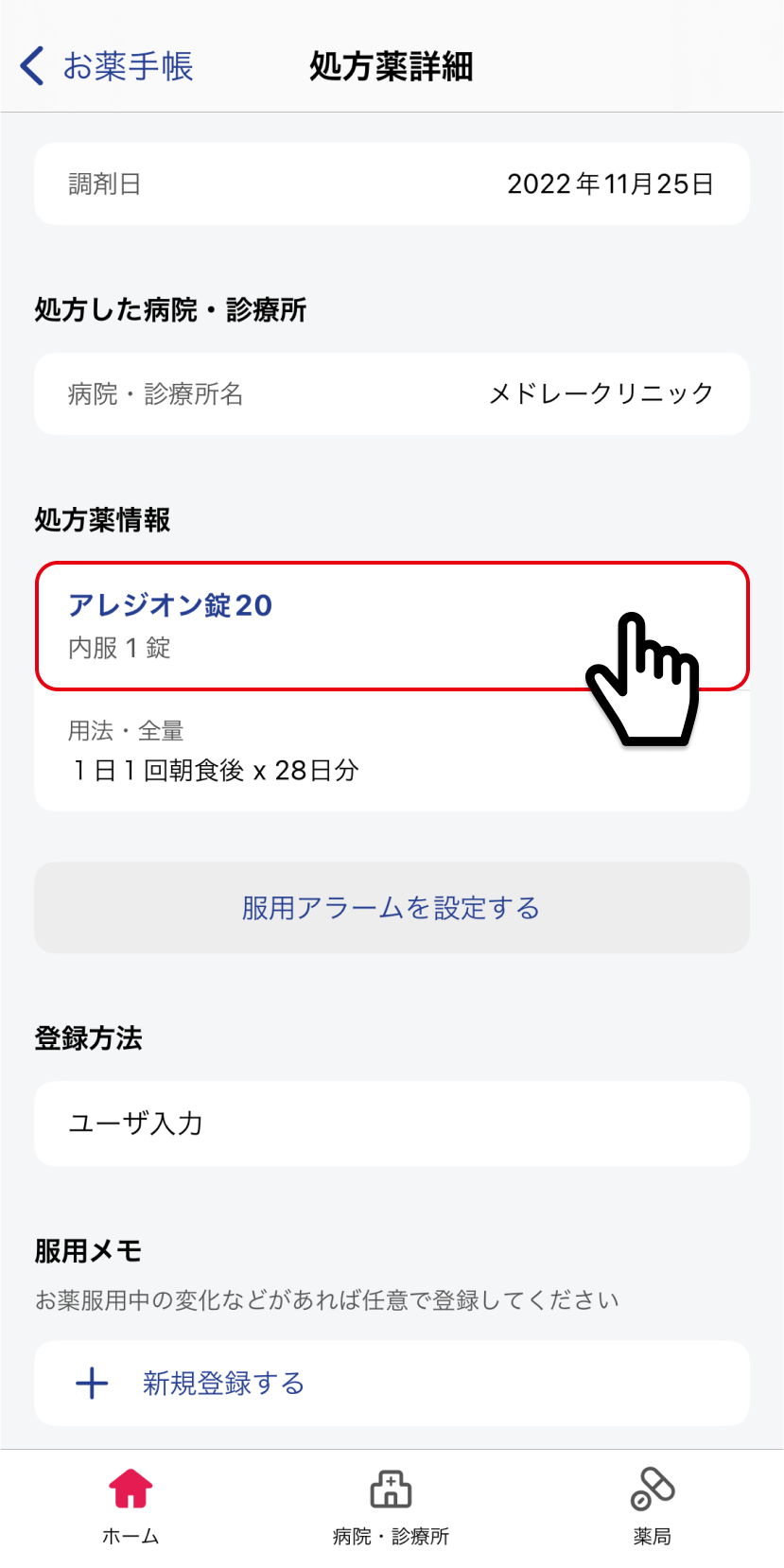
Task: Return to お薬手帳 via the back label
Action: click(x=128, y=66)
